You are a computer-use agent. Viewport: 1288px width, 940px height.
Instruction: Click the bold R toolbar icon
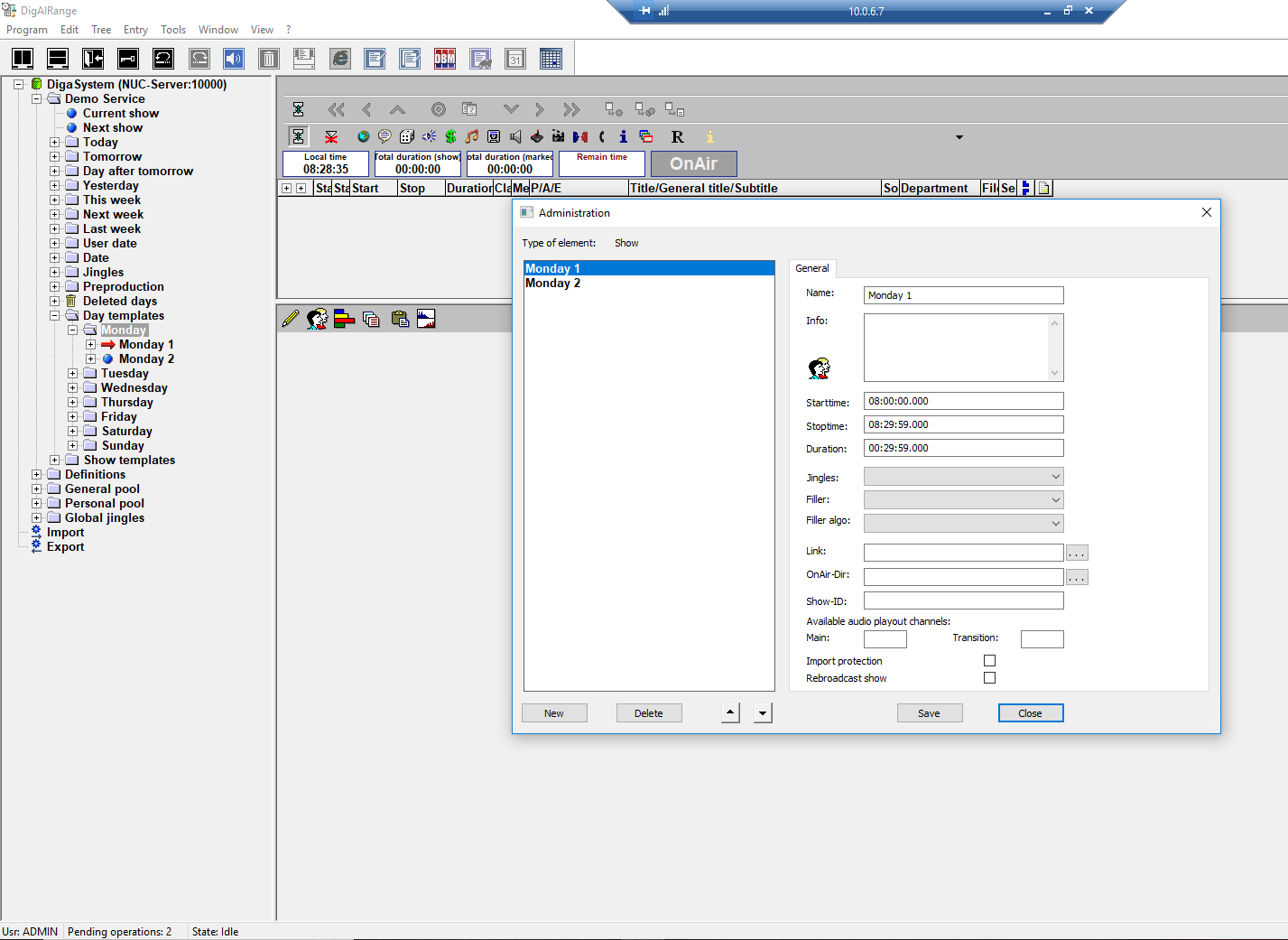coord(677,136)
